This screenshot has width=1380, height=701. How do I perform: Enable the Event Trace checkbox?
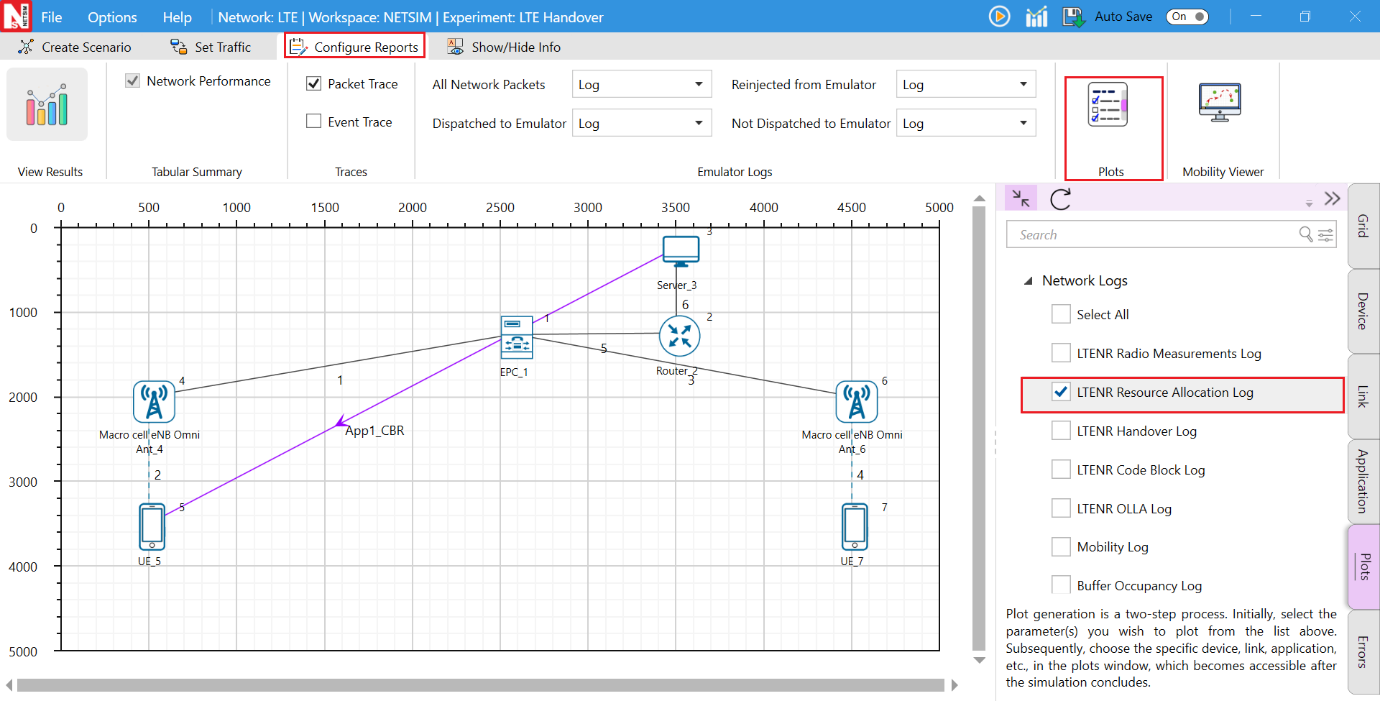pos(314,122)
